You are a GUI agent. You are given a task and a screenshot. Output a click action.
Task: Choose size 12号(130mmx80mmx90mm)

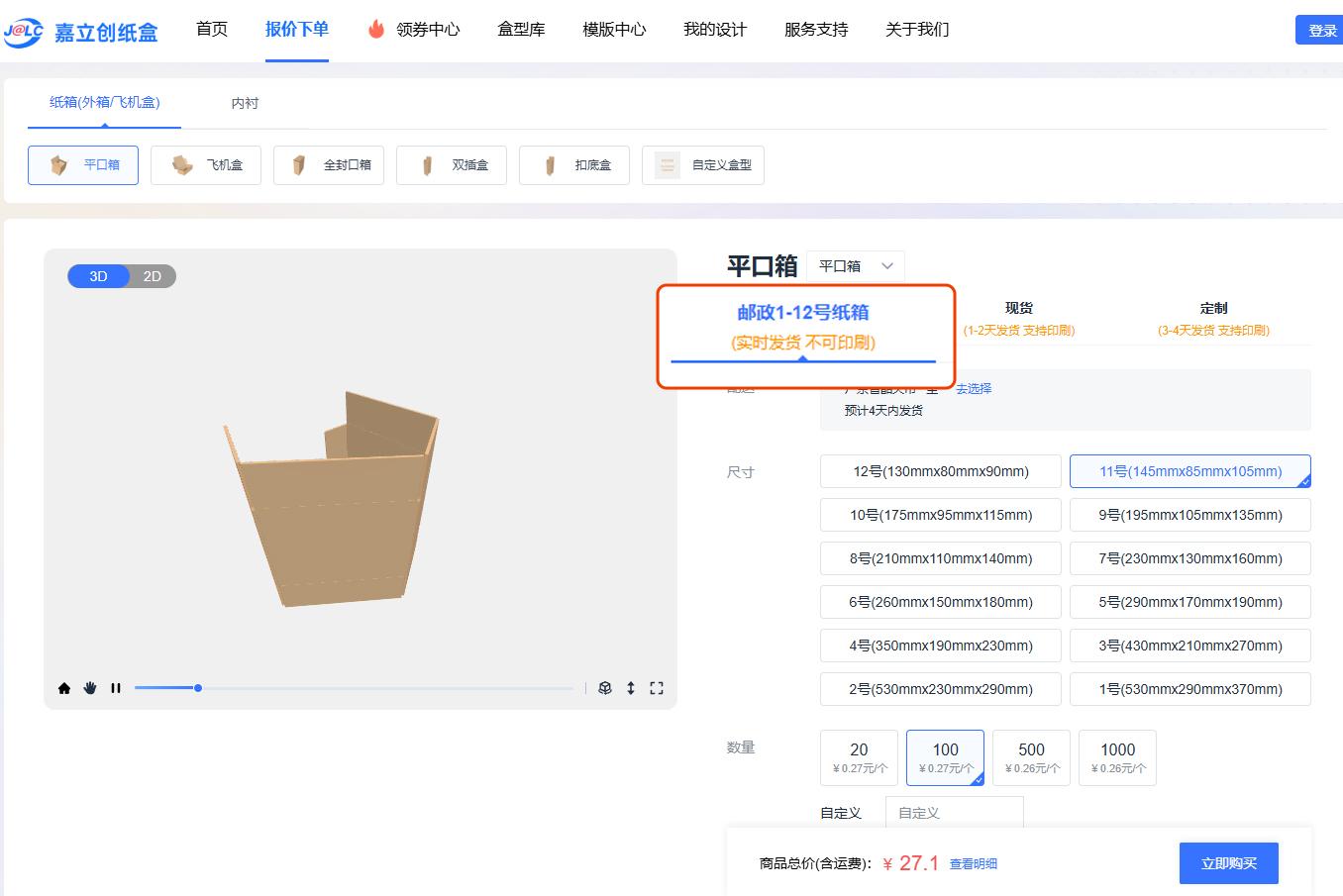point(941,471)
